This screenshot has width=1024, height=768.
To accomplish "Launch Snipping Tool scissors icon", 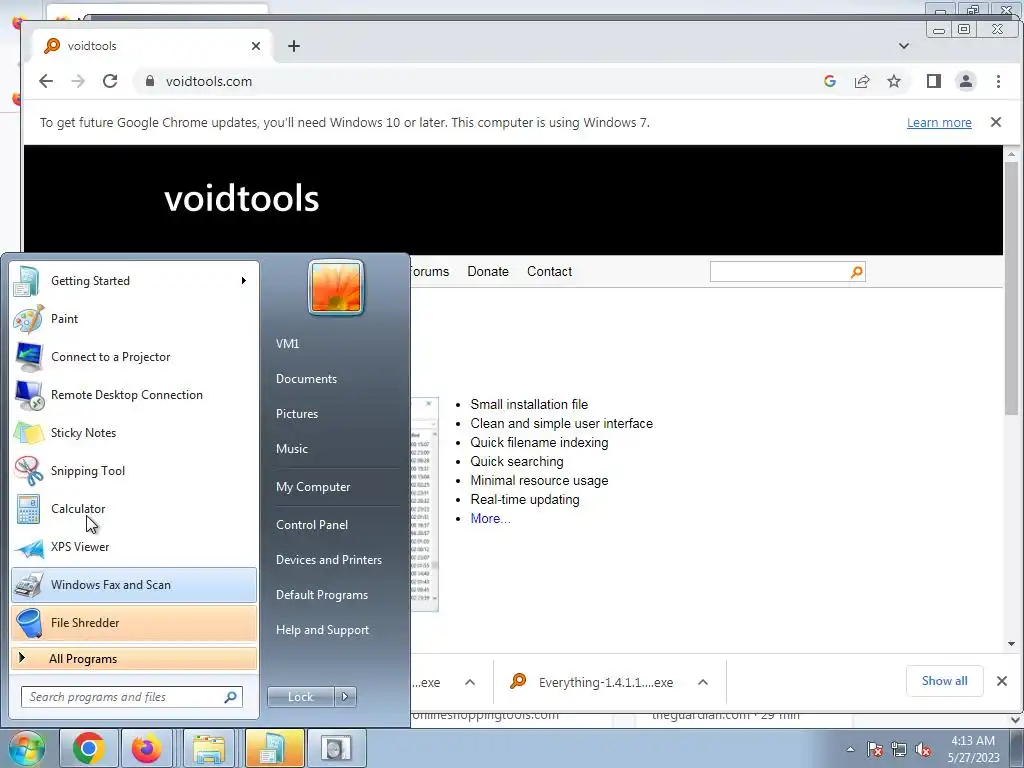I will pos(28,471).
